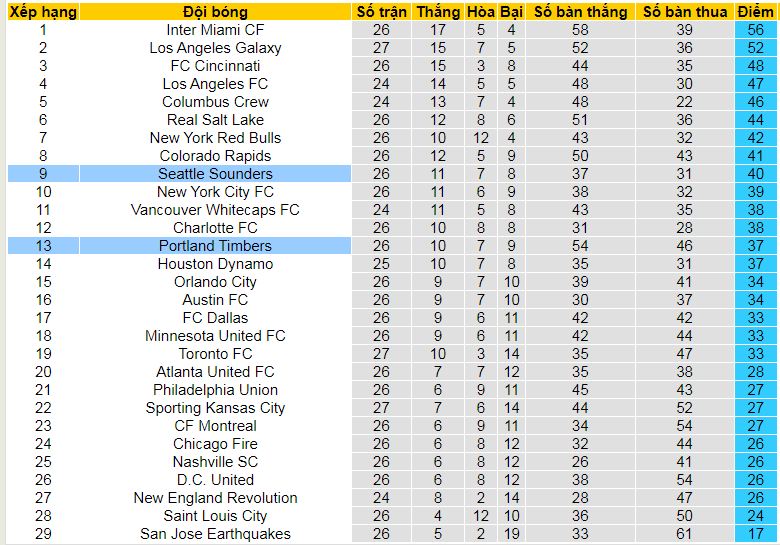Click the Thắng column header
Screen dimensions: 780x545
438,12
